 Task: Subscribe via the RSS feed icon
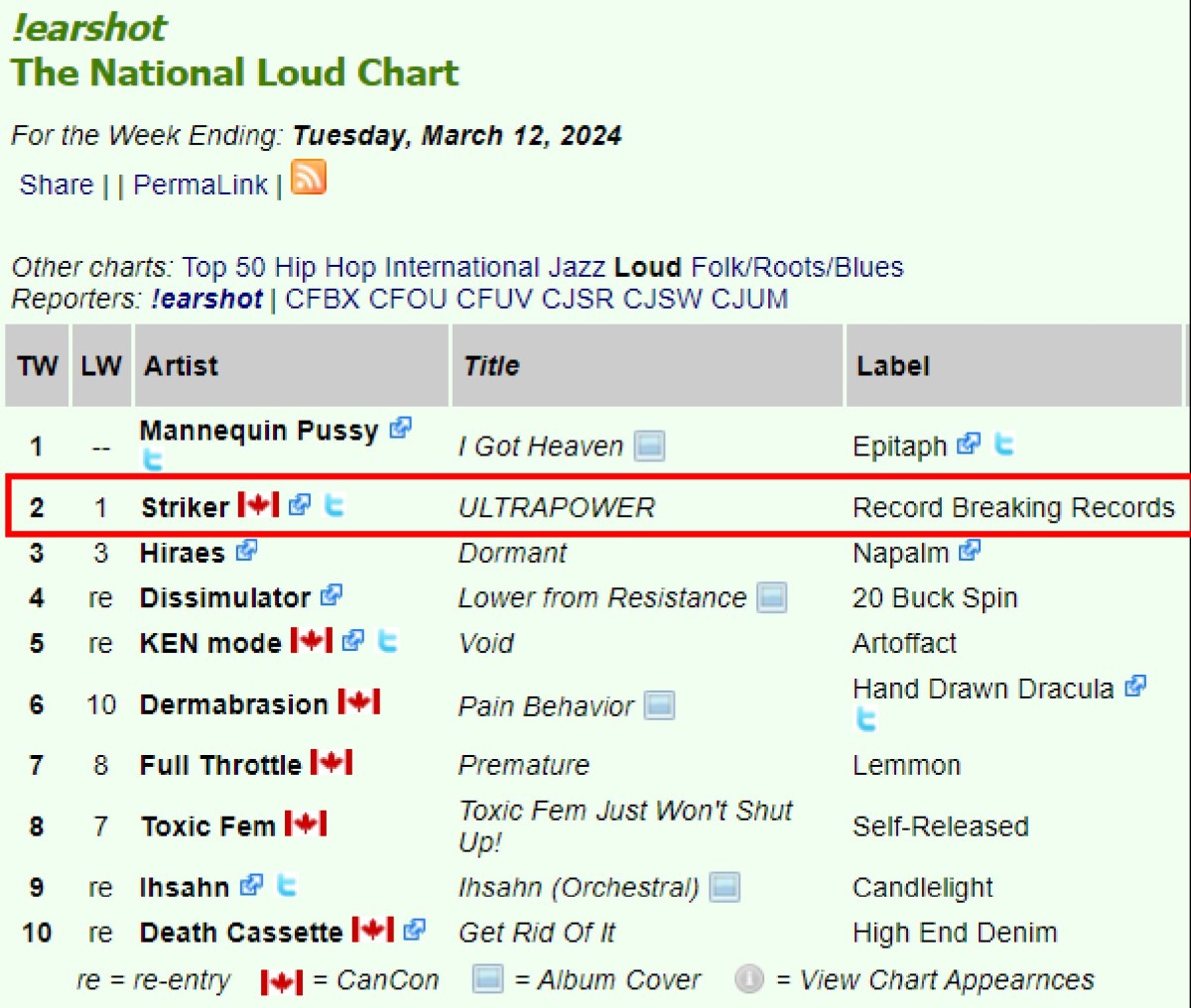coord(308,179)
